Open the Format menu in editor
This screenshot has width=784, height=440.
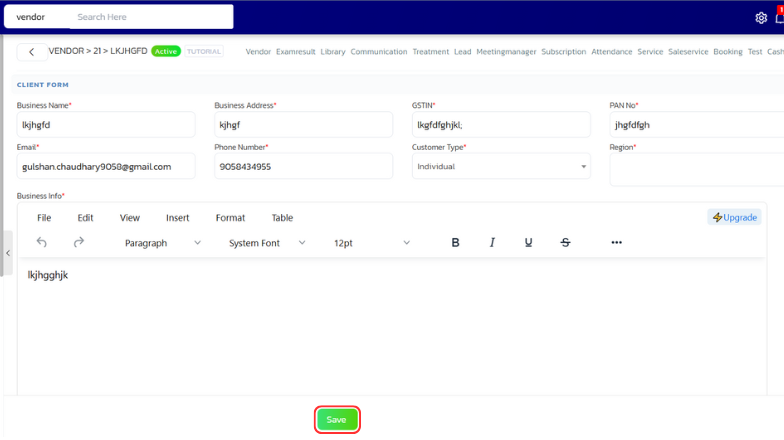tap(230, 218)
